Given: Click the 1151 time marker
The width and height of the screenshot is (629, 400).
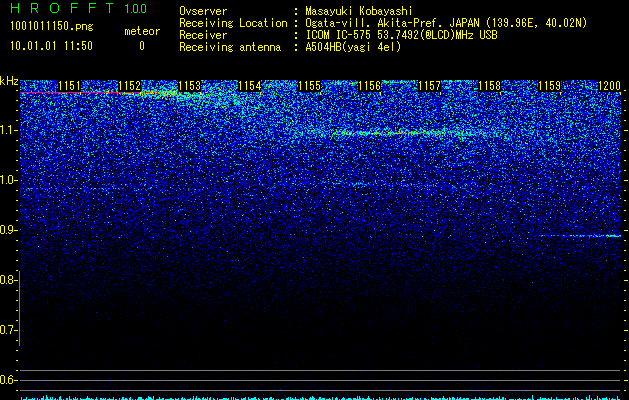Looking at the screenshot, I should pyautogui.click(x=69, y=86).
